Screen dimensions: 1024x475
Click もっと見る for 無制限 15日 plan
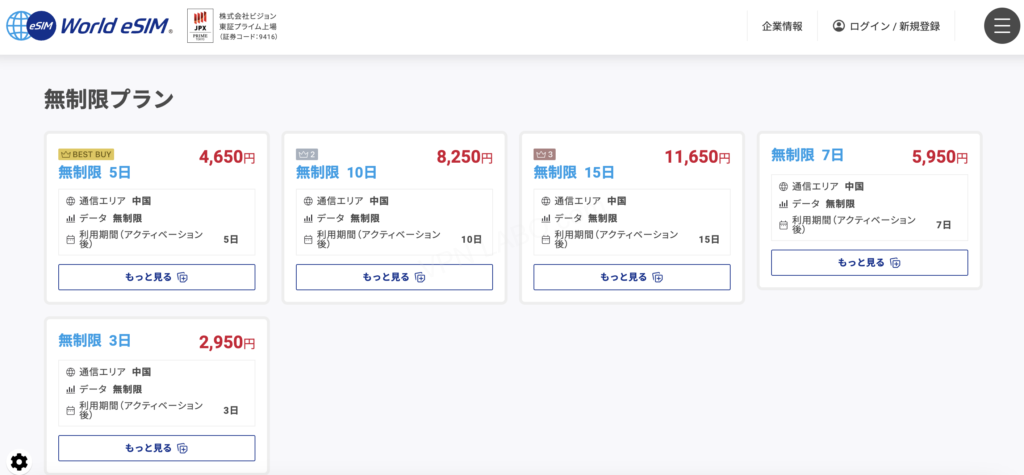631,277
